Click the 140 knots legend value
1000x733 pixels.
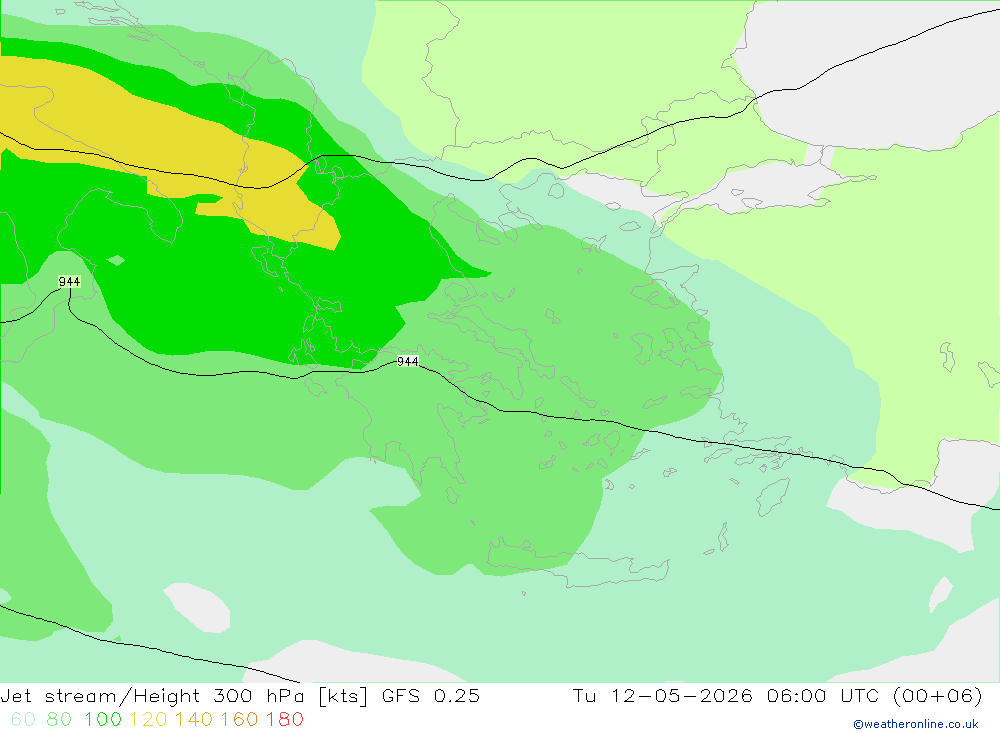194,719
